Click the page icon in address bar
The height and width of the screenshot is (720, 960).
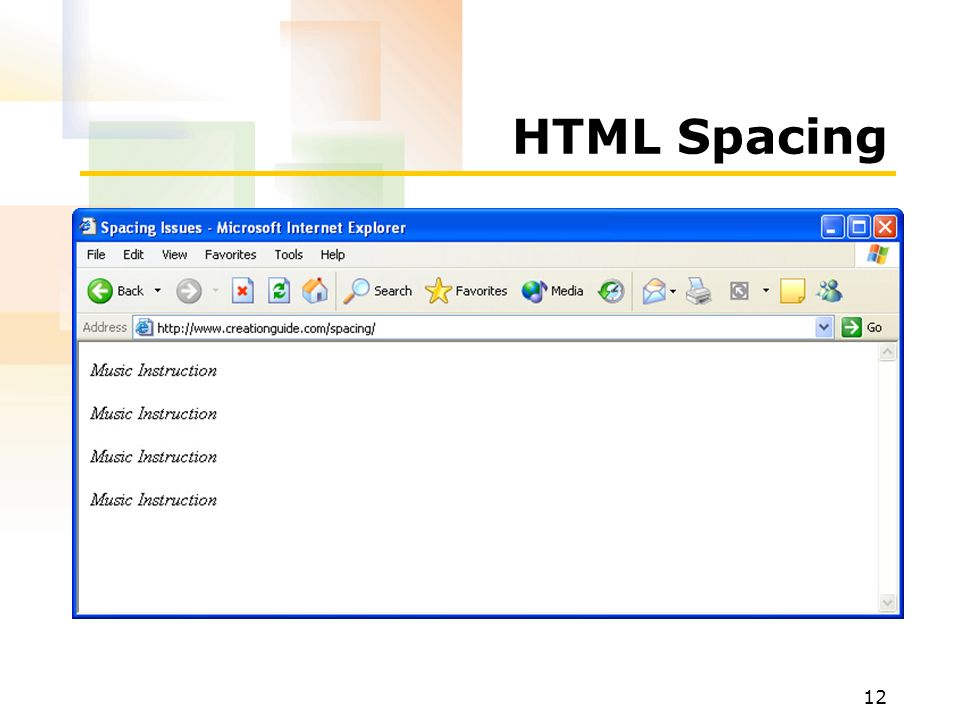pyautogui.click(x=144, y=328)
